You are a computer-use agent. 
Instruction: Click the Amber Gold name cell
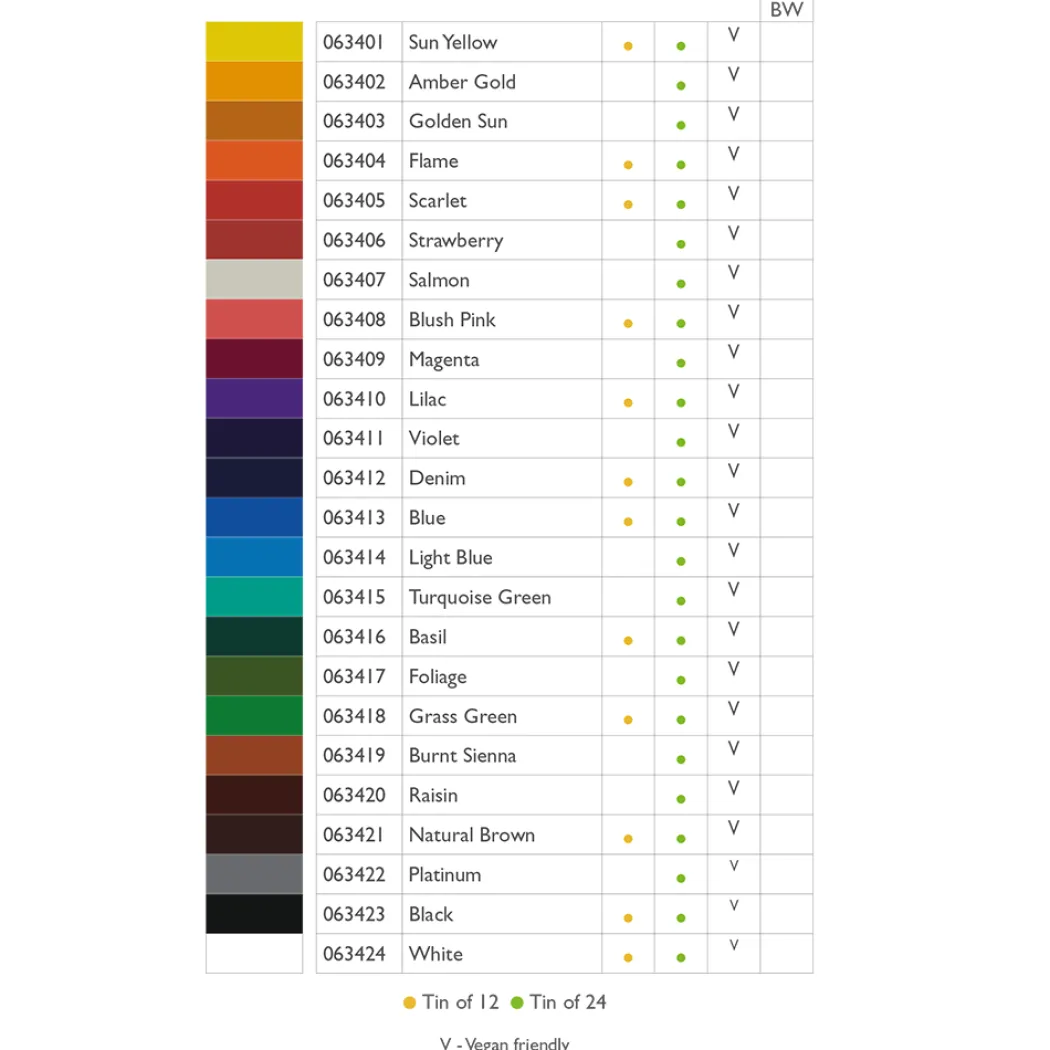tap(502, 82)
